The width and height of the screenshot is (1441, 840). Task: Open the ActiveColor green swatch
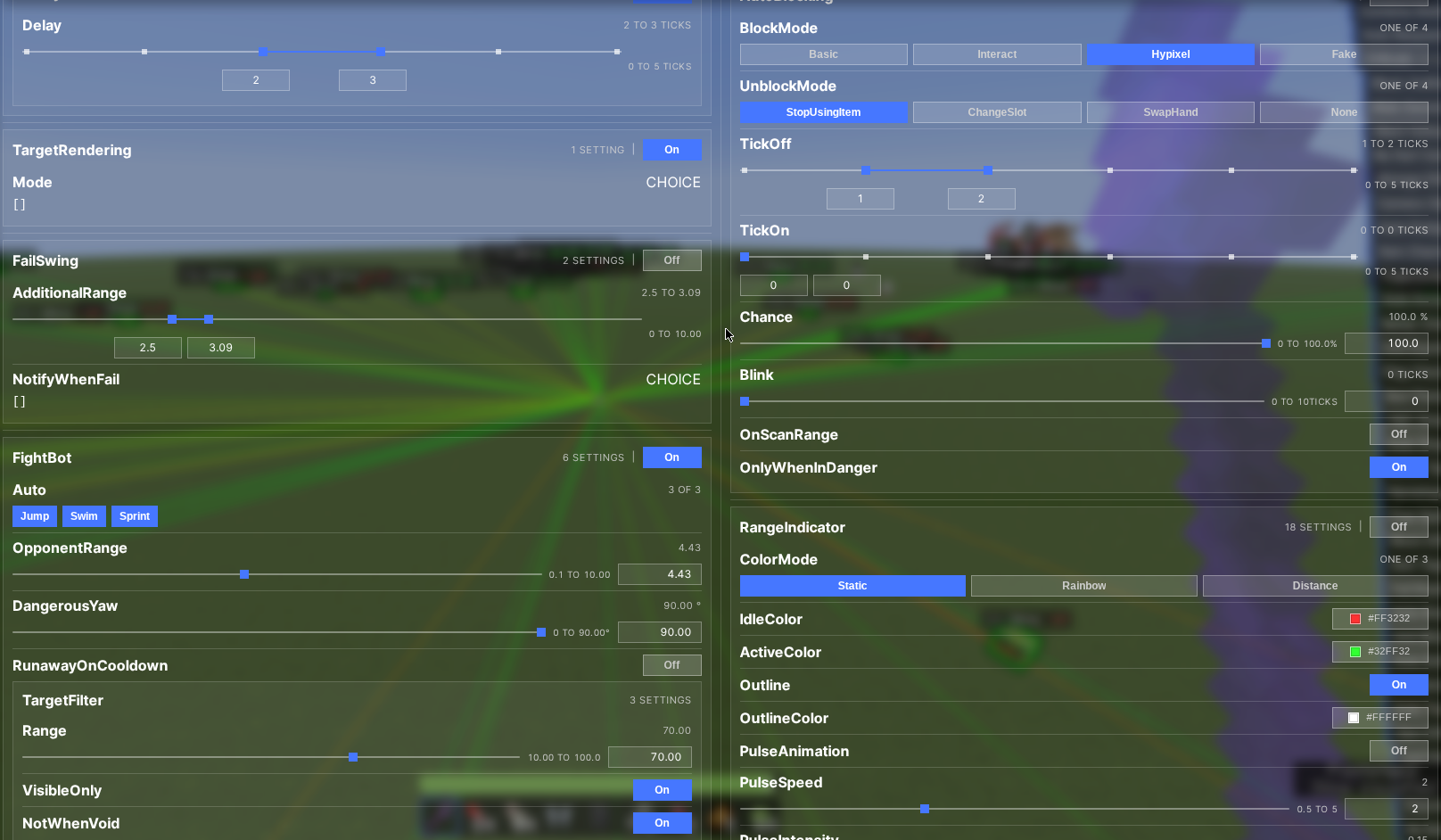pos(1355,652)
